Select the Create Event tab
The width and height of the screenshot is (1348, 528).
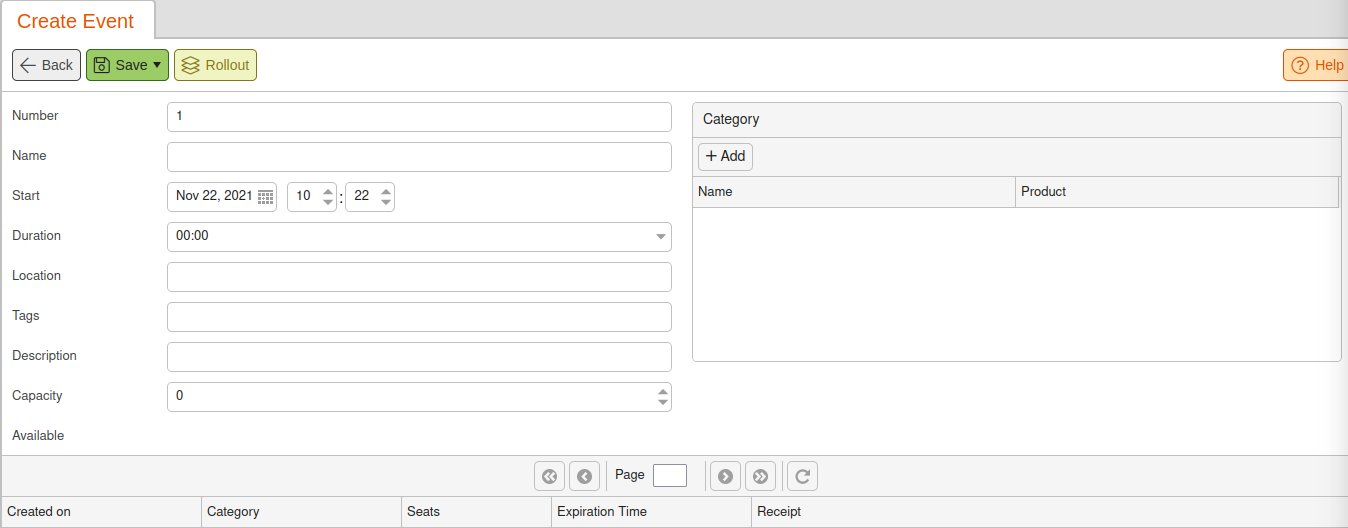coord(76,21)
